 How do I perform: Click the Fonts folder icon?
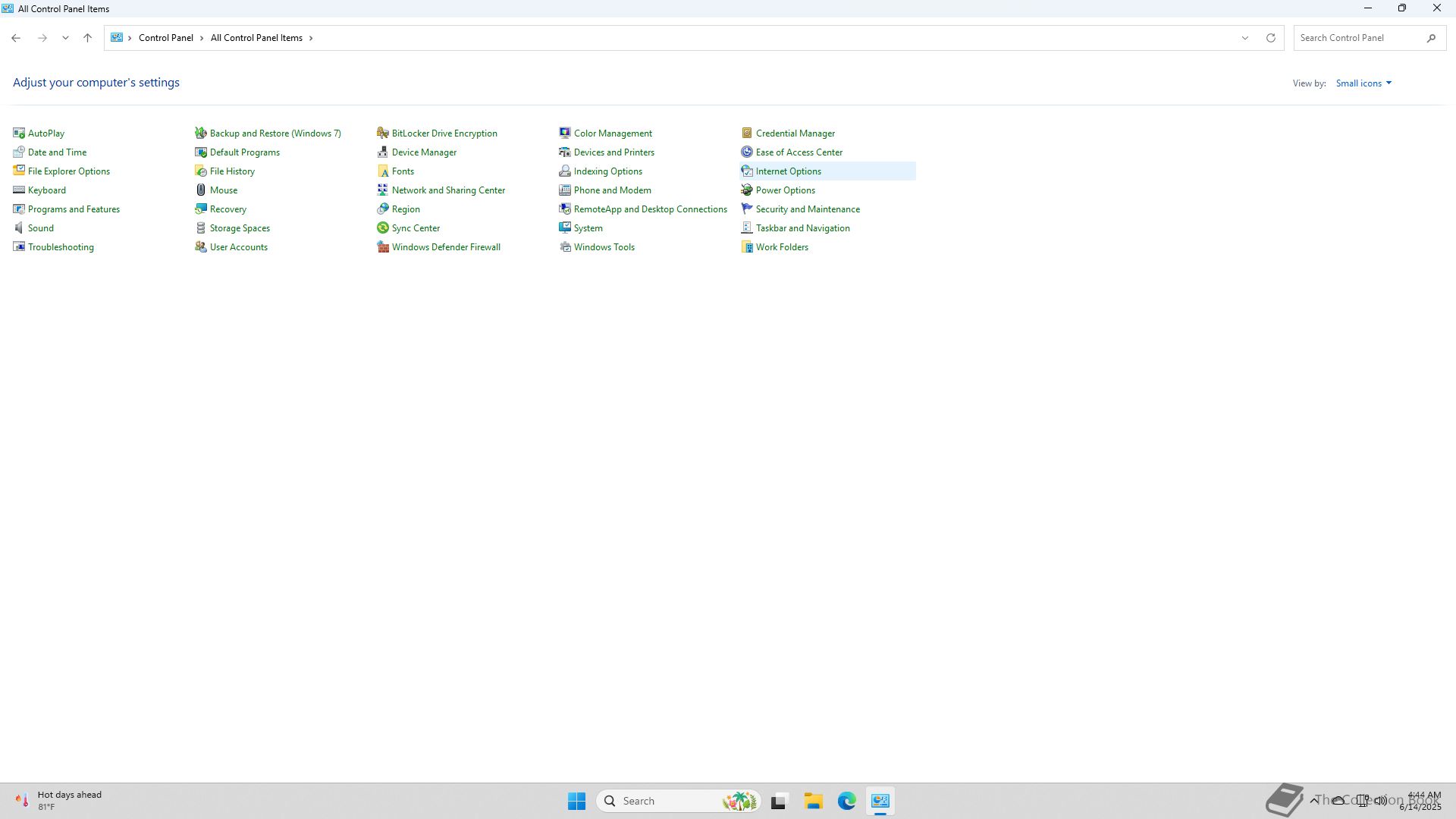[x=383, y=171]
